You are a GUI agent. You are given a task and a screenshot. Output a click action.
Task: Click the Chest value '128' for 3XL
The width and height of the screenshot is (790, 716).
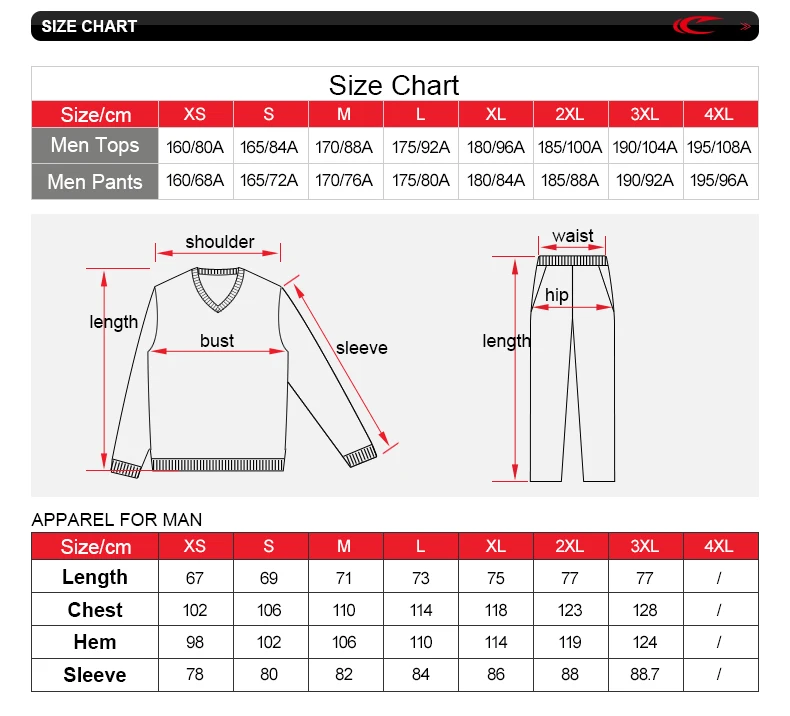(645, 610)
